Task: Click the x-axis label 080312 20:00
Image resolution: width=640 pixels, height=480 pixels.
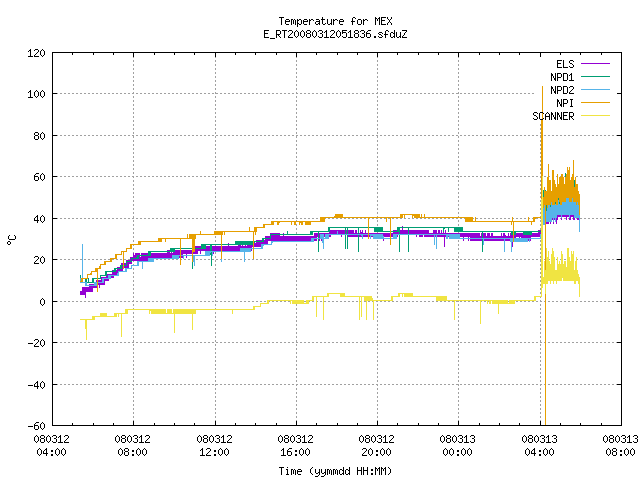Action: coord(376,446)
